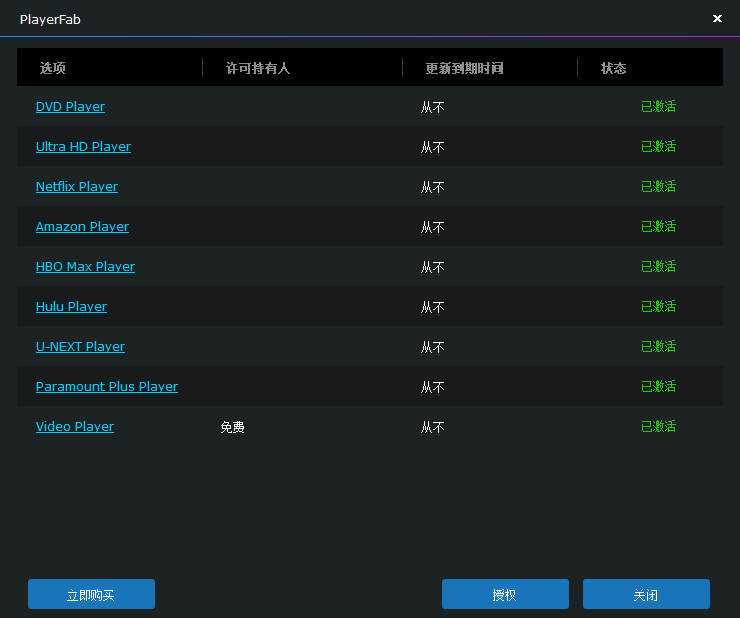Screen dimensions: 740x618
Task: Open the HBO Max Player link
Action: [x=85, y=267]
